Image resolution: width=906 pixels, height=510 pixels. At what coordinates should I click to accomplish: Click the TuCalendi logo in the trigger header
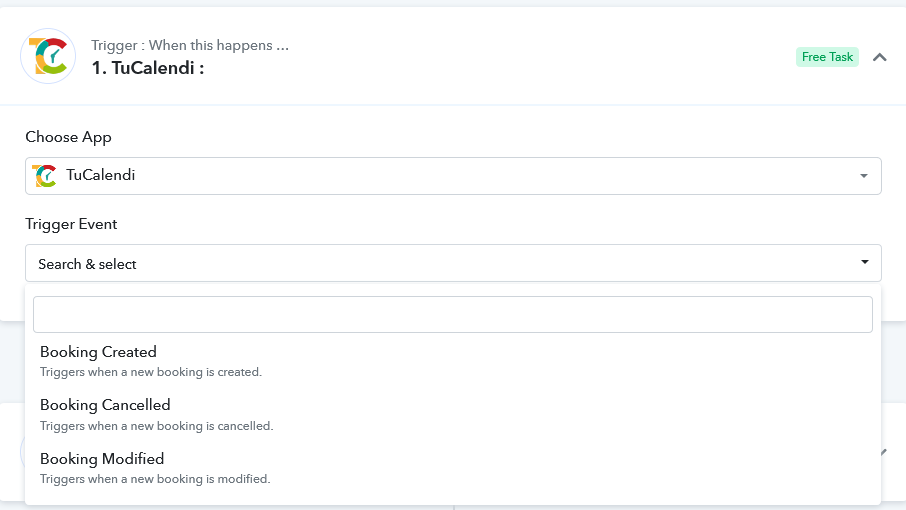click(x=48, y=56)
